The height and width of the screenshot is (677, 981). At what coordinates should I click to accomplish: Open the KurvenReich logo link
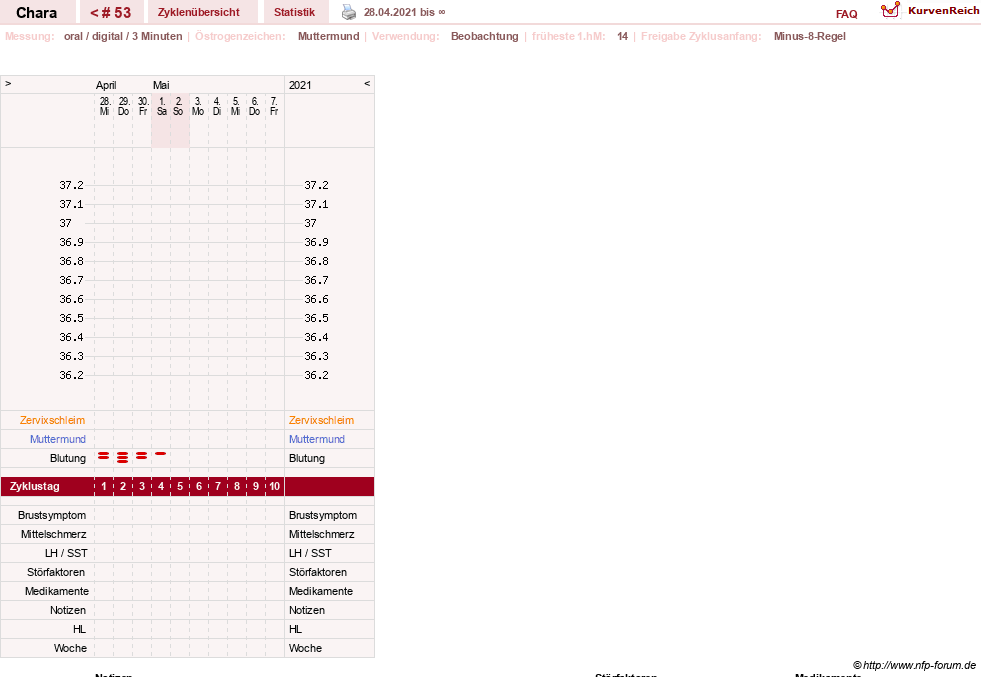coord(930,11)
